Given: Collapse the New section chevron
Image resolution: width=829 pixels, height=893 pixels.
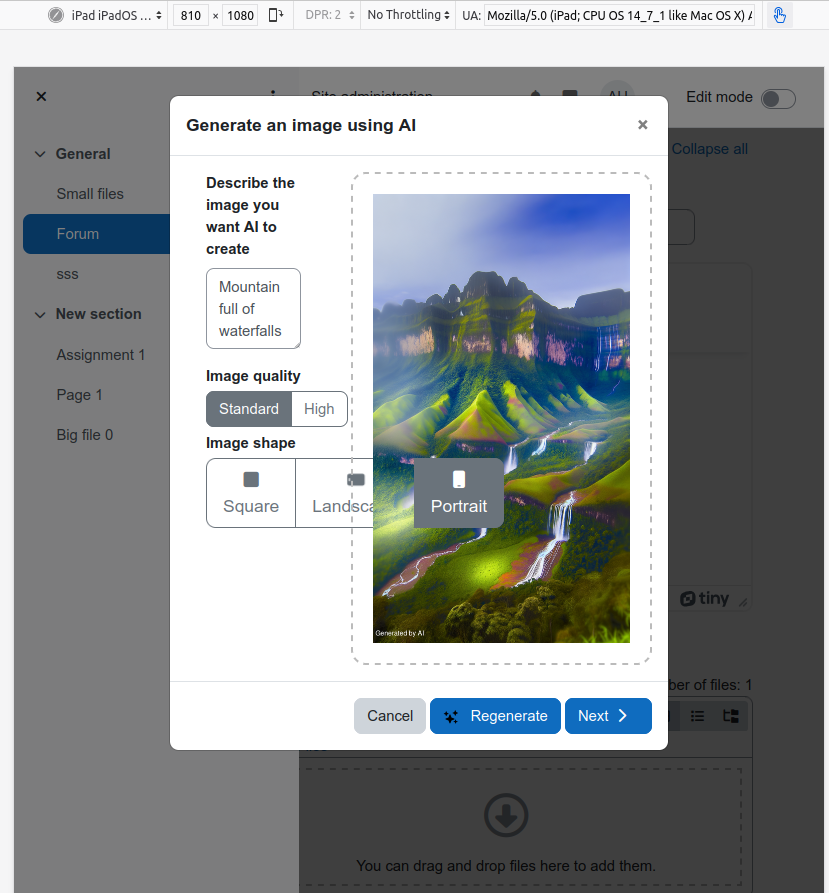Looking at the screenshot, I should (40, 314).
